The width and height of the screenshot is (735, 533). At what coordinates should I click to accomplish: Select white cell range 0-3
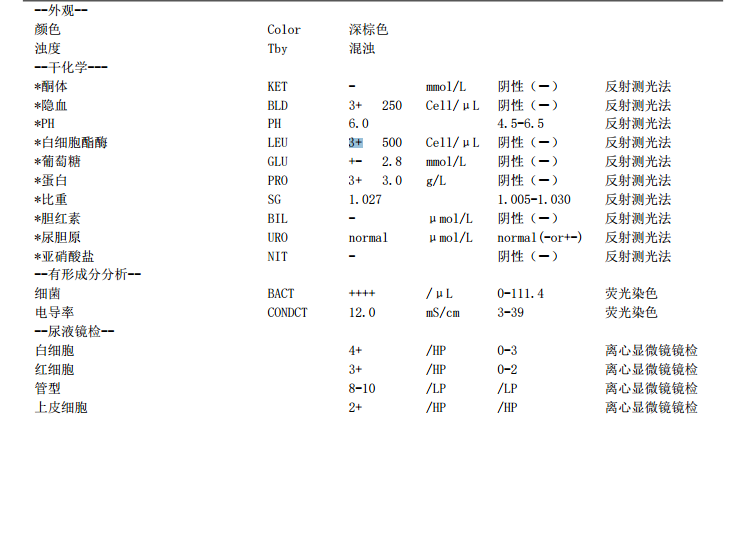[x=507, y=351]
